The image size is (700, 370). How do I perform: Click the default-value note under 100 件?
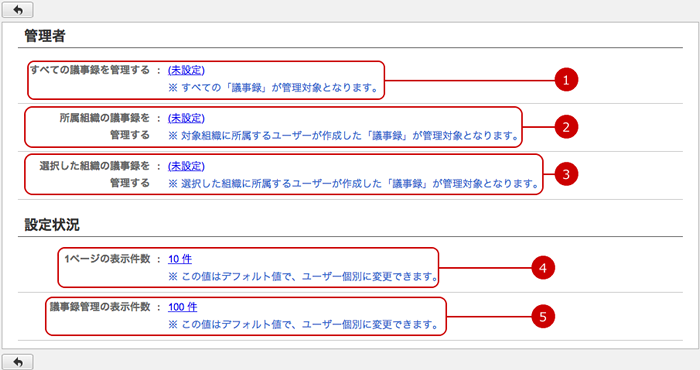pyautogui.click(x=303, y=324)
